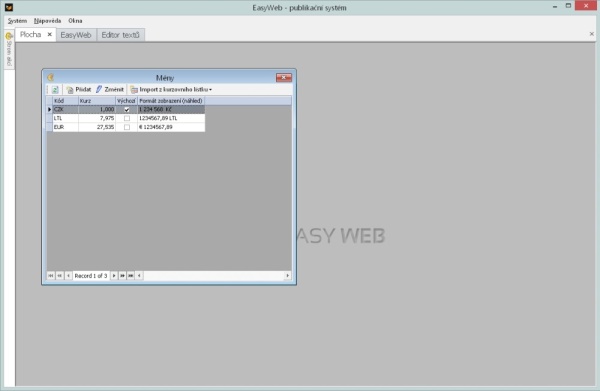Open the Systém menu
This screenshot has height=391, width=600.
point(17,21)
